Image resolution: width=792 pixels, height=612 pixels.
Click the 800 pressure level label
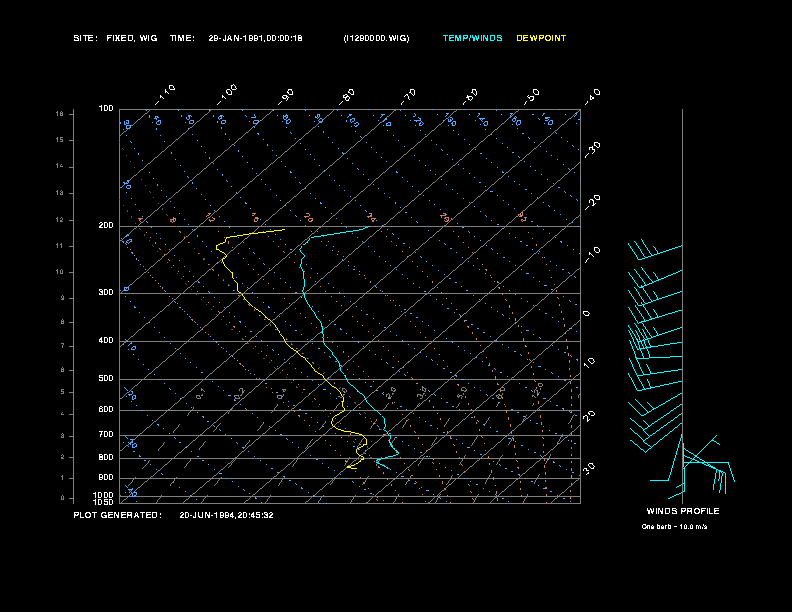106,457
